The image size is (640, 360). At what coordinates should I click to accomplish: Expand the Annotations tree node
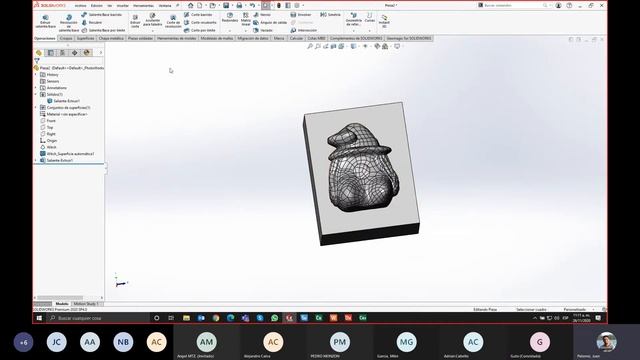point(36,88)
